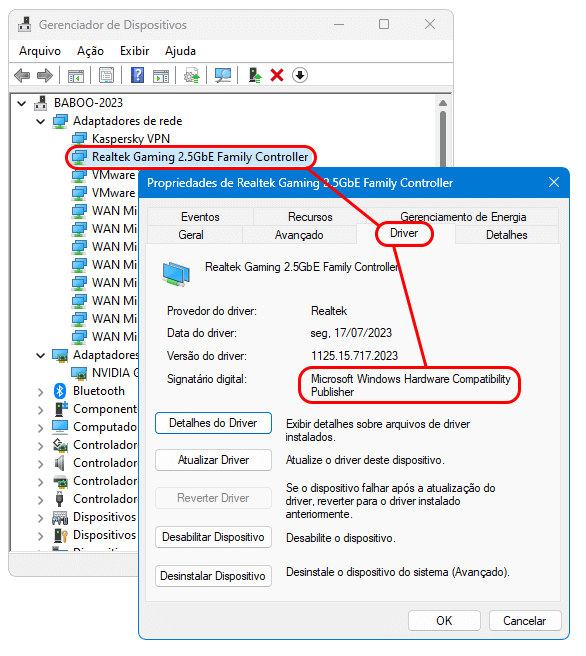Click the network adapter icon in Properties dialog
This screenshot has height=656, width=586.
pos(176,274)
